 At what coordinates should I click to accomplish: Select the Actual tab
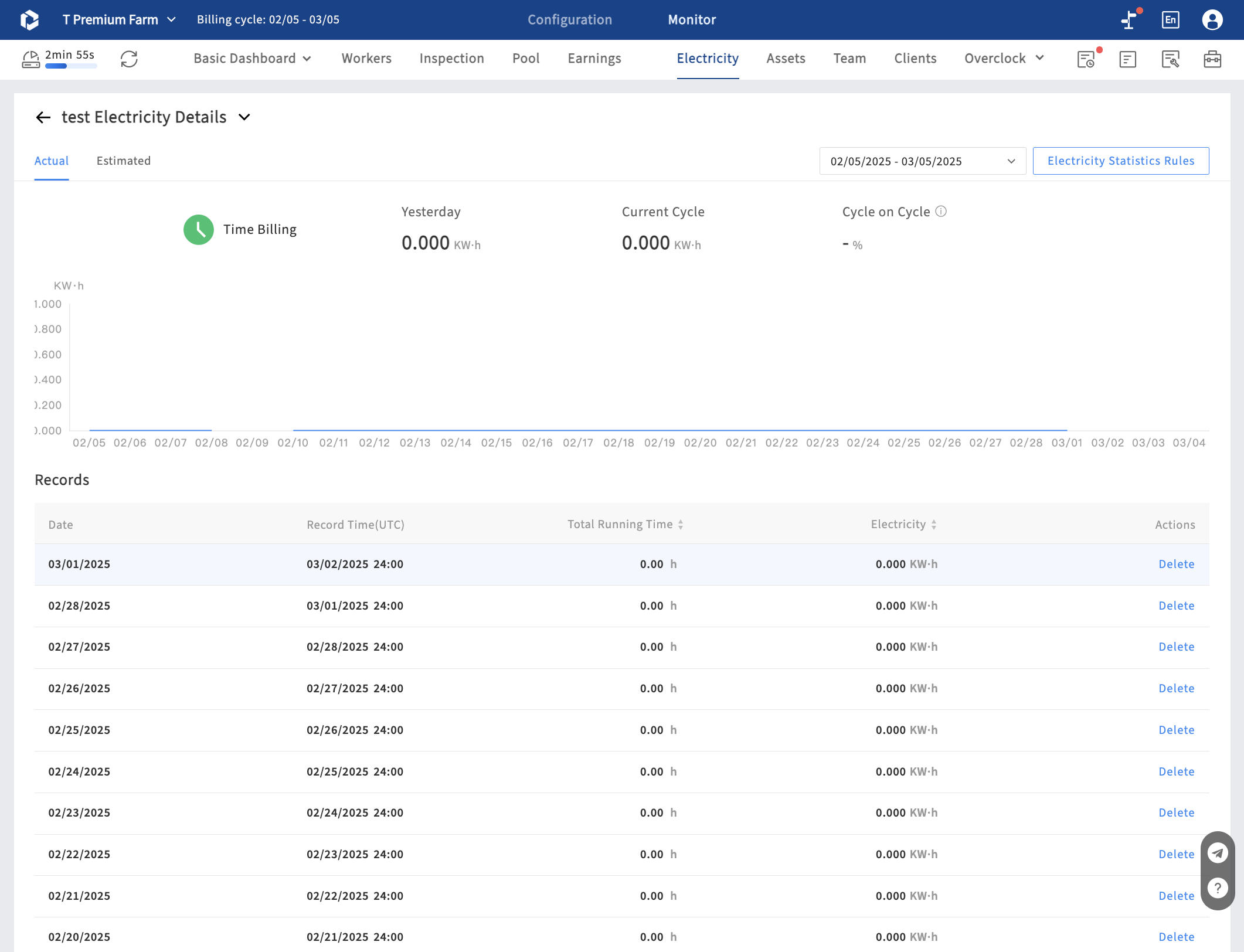pyautogui.click(x=52, y=161)
